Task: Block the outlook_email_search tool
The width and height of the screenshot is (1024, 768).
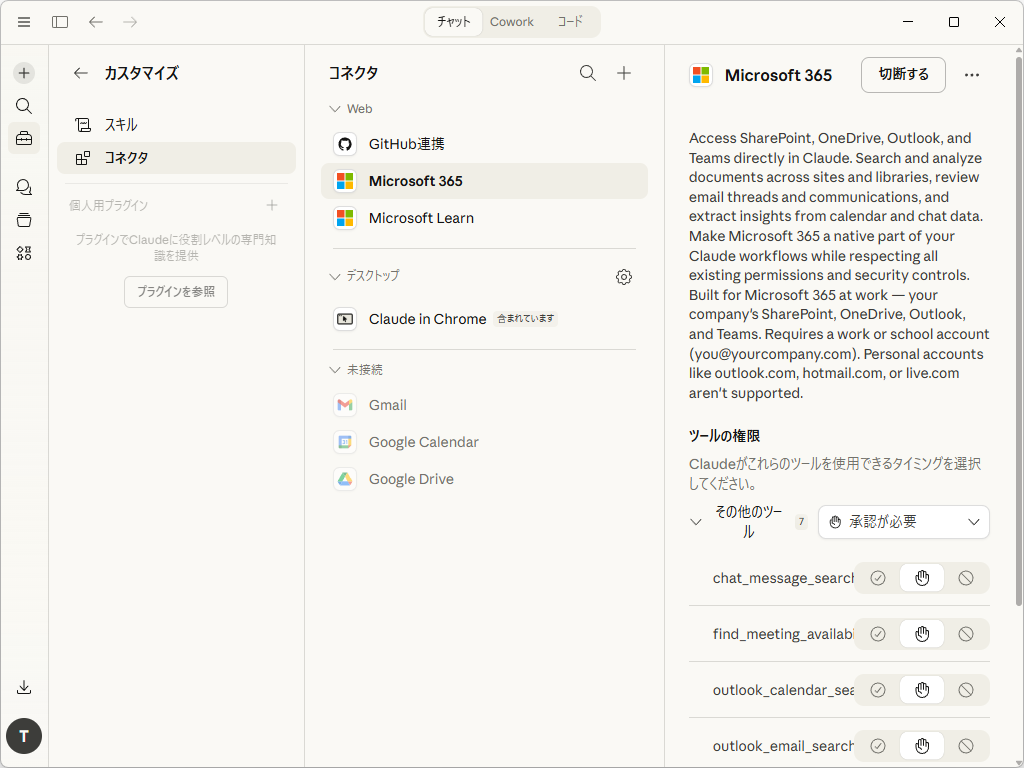Action: 966,745
